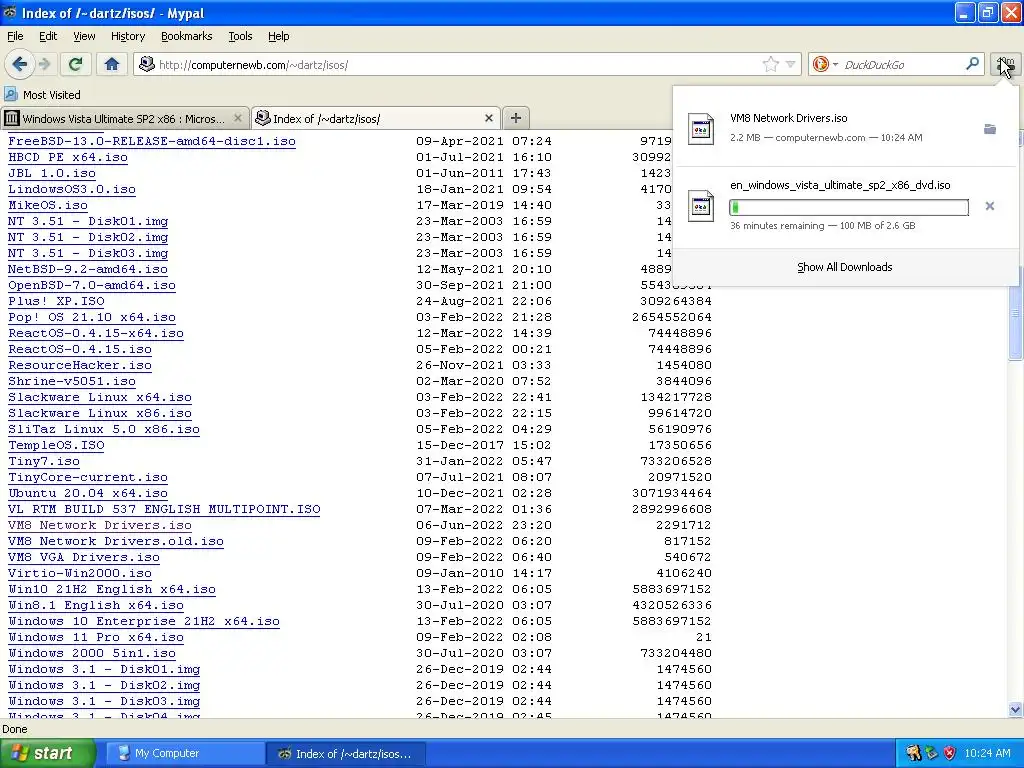Open the Bookmarks menu
Screen dimensions: 1024x768
click(186, 36)
